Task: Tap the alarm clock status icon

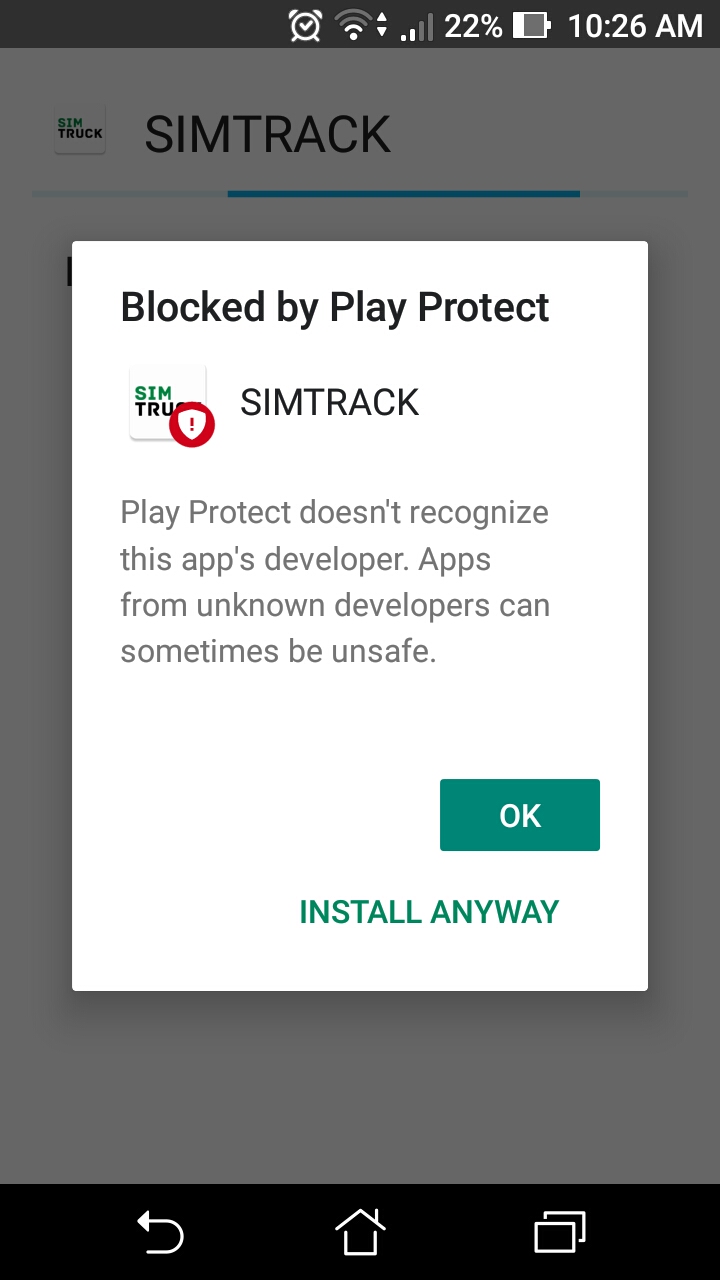Action: point(305,25)
